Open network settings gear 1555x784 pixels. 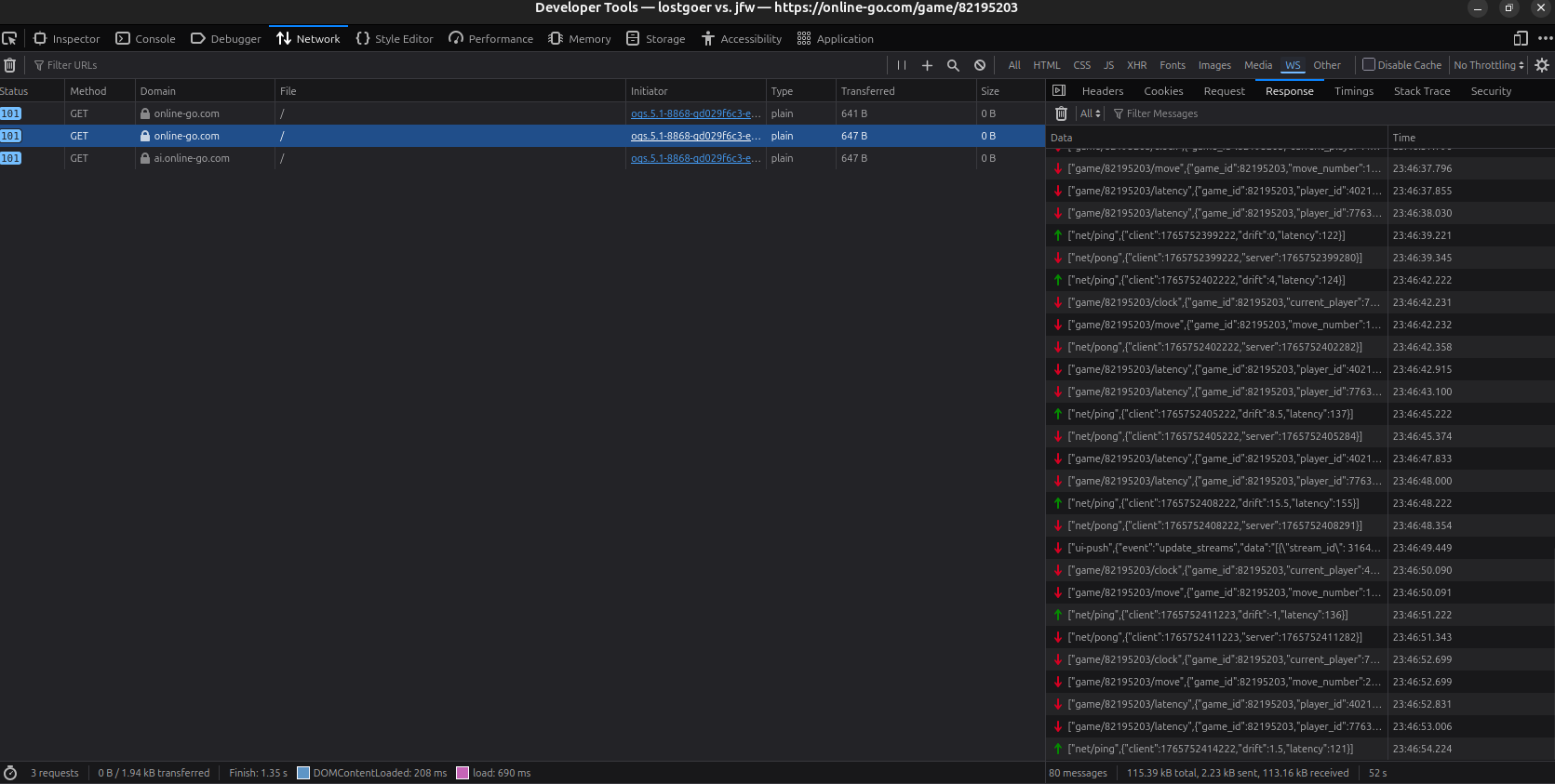click(1542, 65)
